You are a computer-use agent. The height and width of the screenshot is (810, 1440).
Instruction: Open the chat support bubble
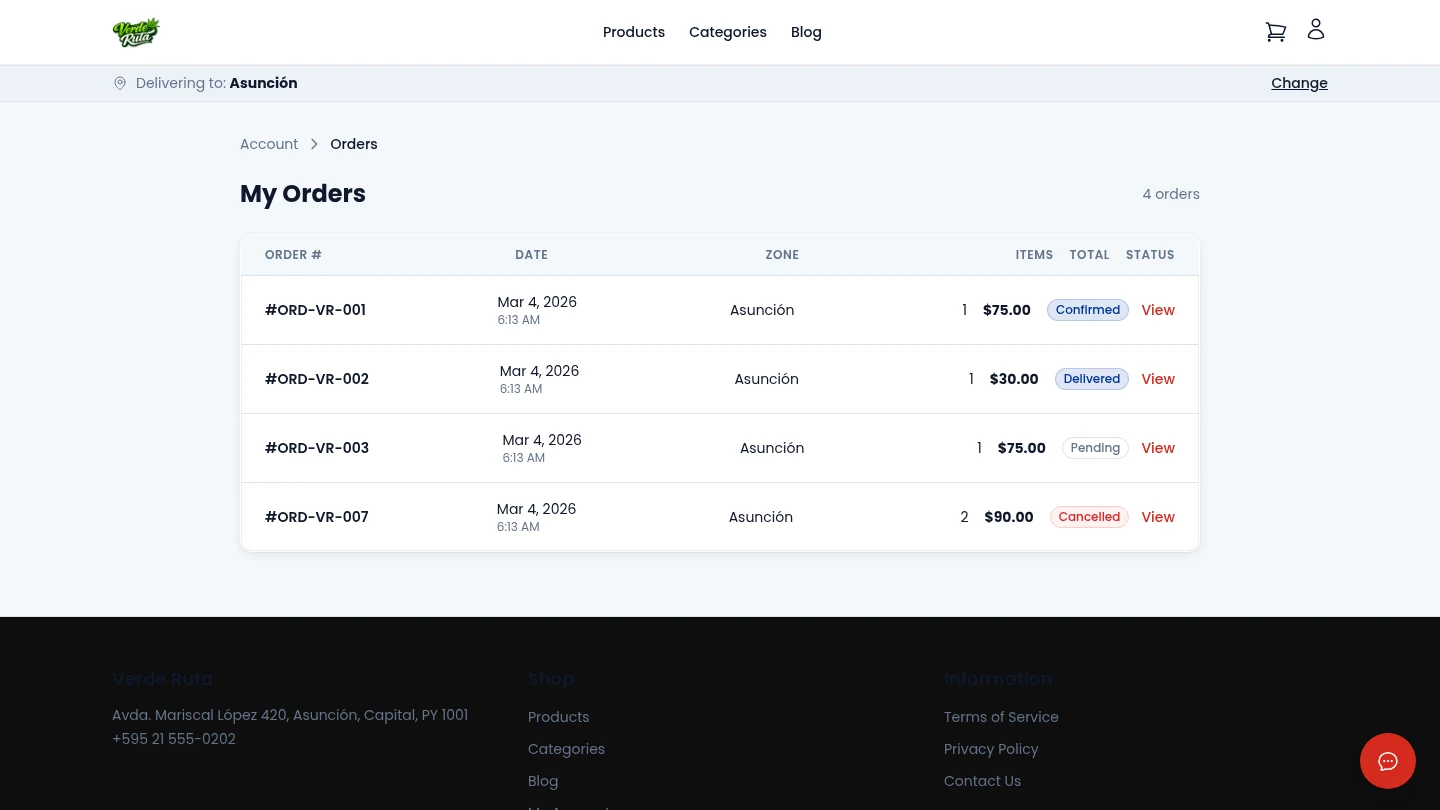(1387, 761)
